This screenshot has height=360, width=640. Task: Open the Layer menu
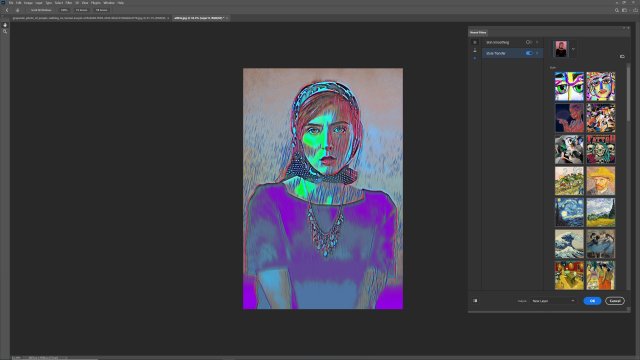point(39,3)
